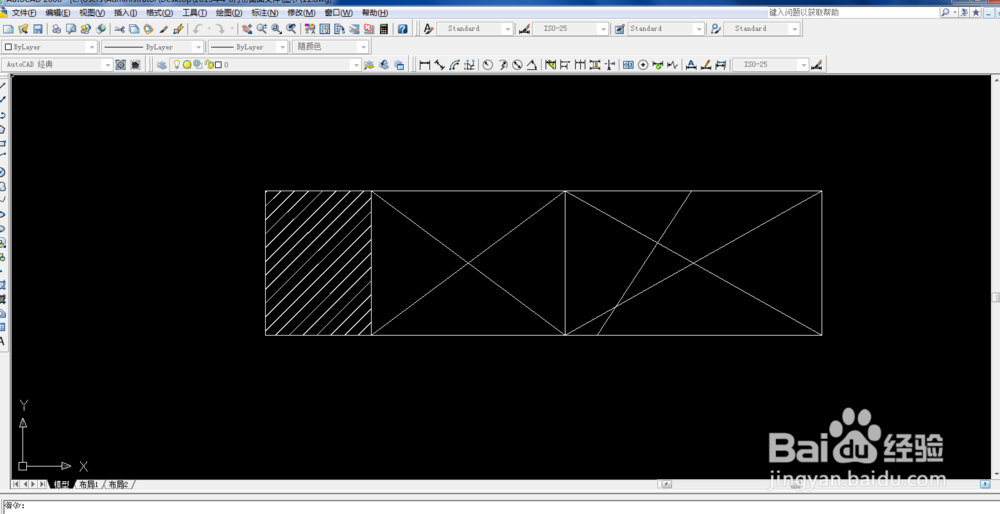Screen dimensions: 1000x514
Task: Open the Layer Properties Manager icon
Action: point(161,64)
